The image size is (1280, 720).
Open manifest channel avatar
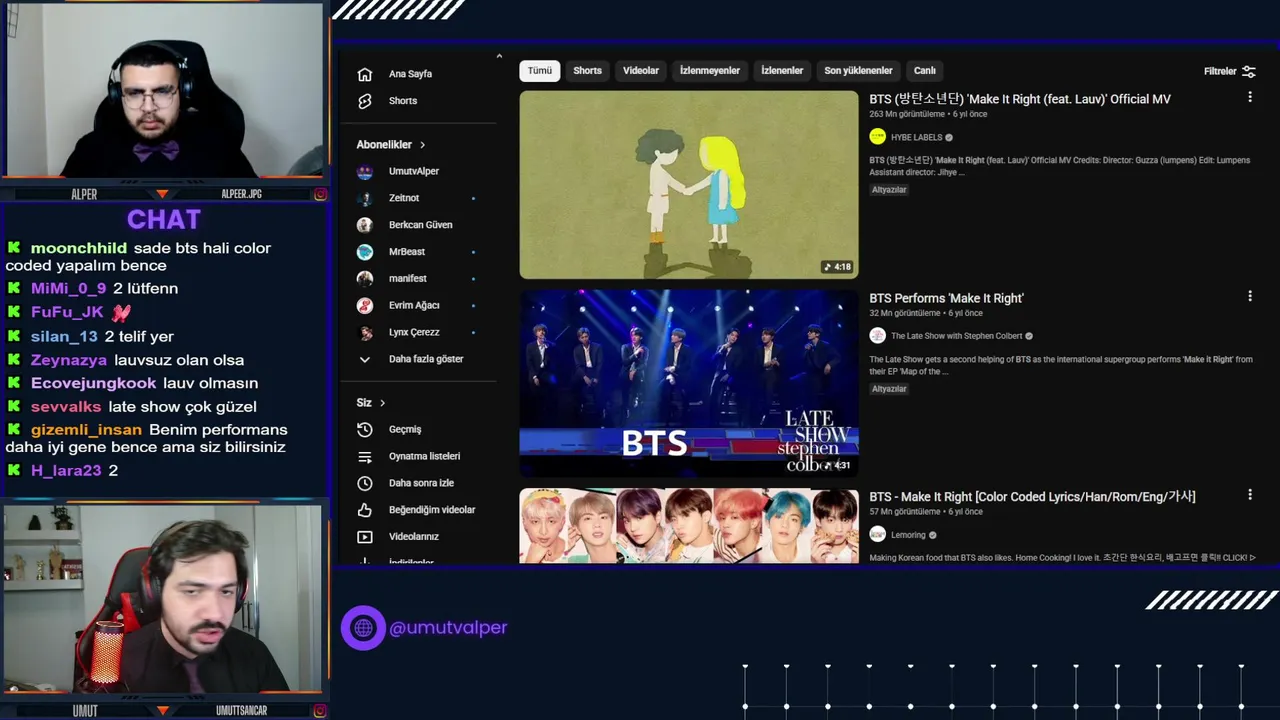tap(365, 278)
